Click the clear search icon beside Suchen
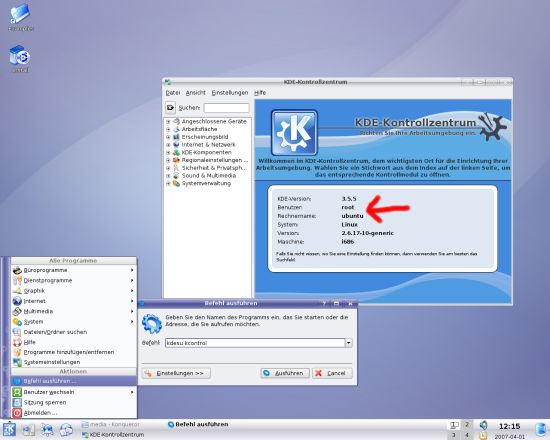550x440 pixels. tap(170, 107)
